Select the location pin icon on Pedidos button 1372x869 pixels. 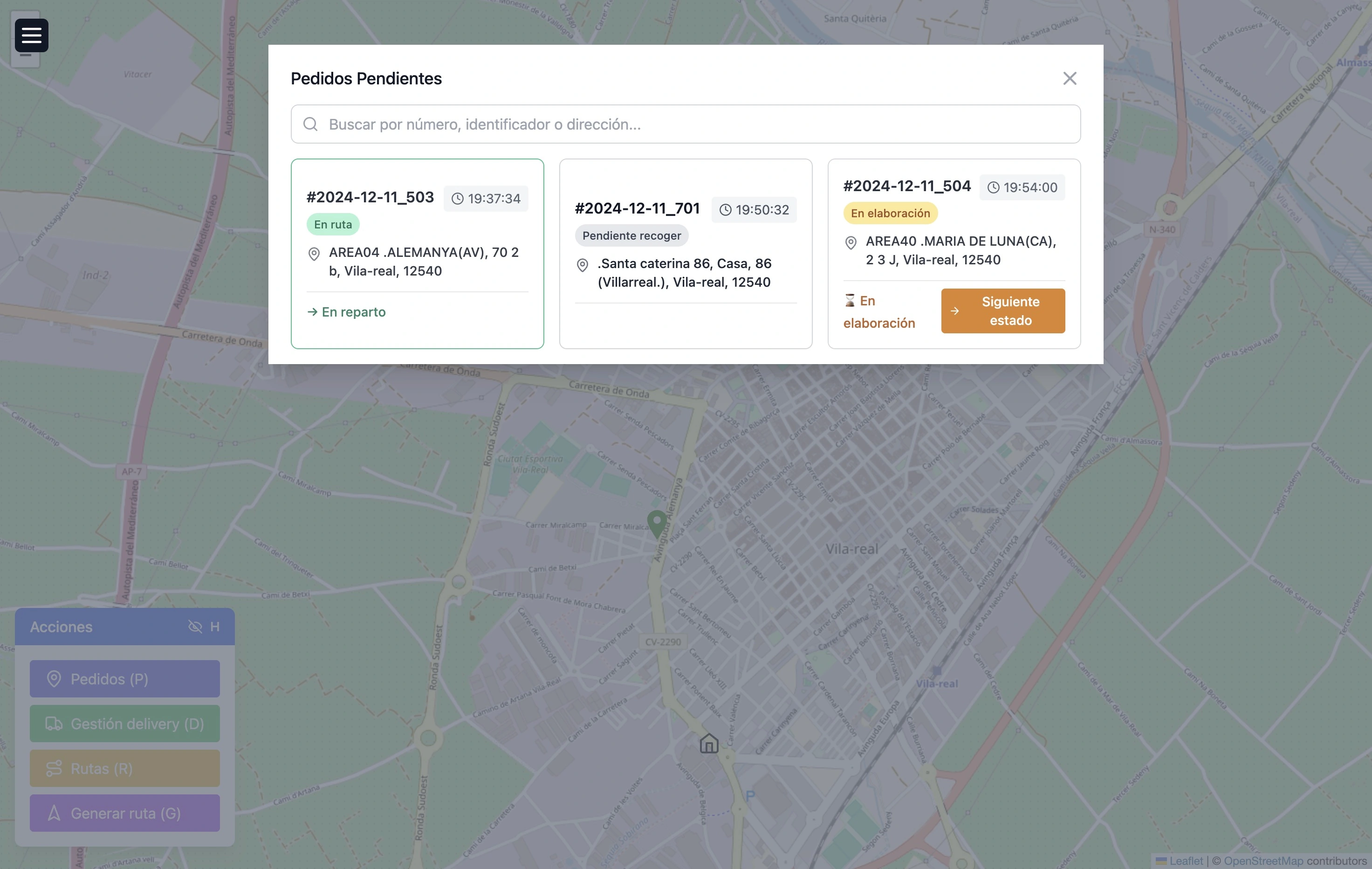(x=55, y=679)
